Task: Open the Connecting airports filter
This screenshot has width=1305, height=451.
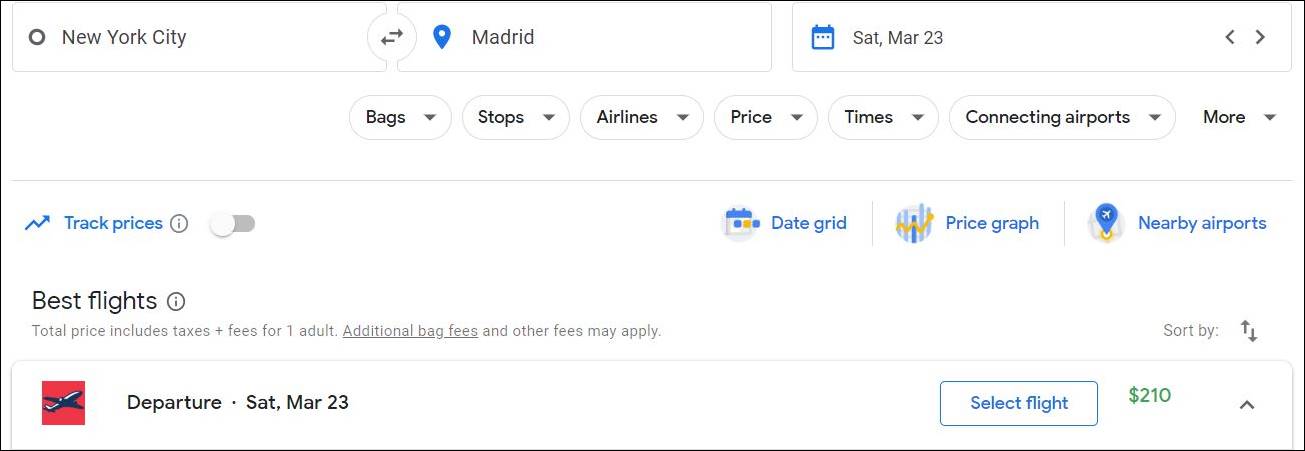Action: [x=1062, y=117]
